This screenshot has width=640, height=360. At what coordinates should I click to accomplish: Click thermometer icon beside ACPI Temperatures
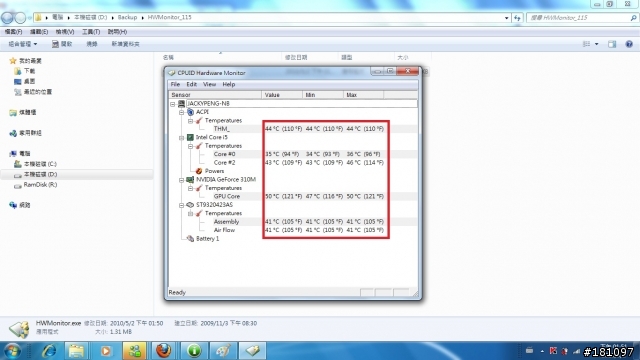pos(199,120)
